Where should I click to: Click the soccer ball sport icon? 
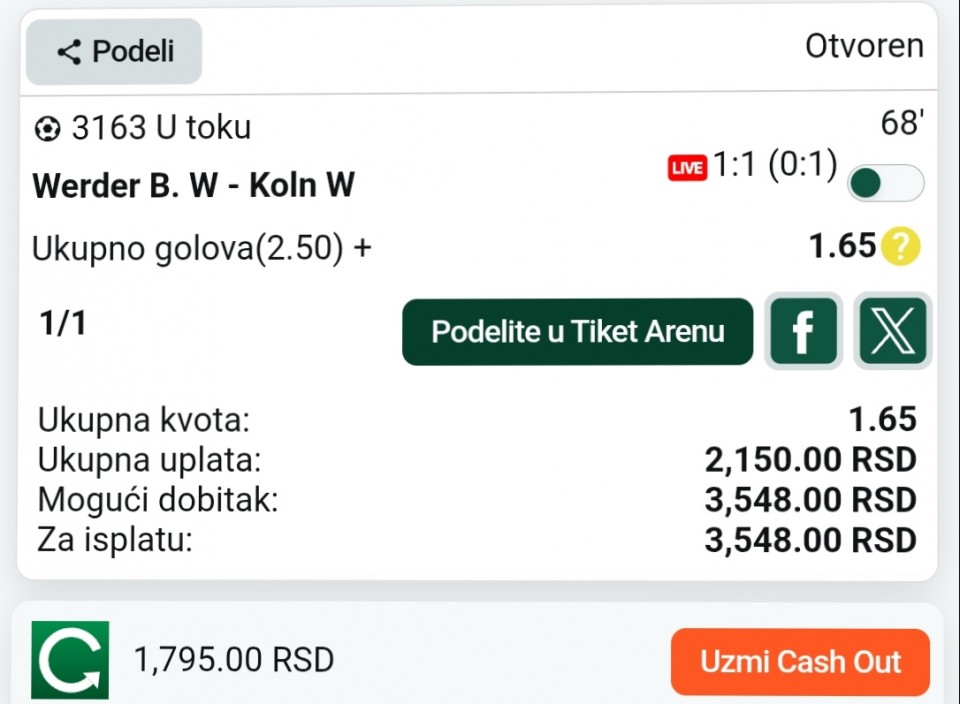(x=47, y=129)
